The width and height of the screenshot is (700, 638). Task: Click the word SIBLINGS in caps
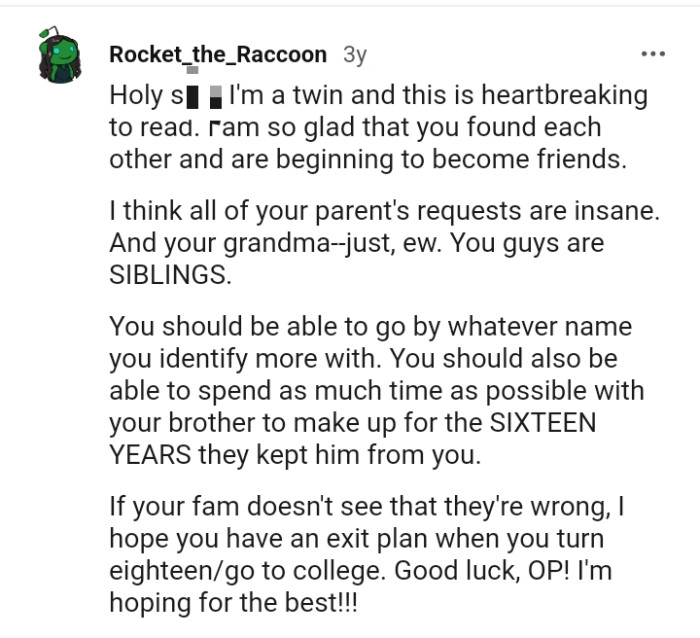click(168, 276)
